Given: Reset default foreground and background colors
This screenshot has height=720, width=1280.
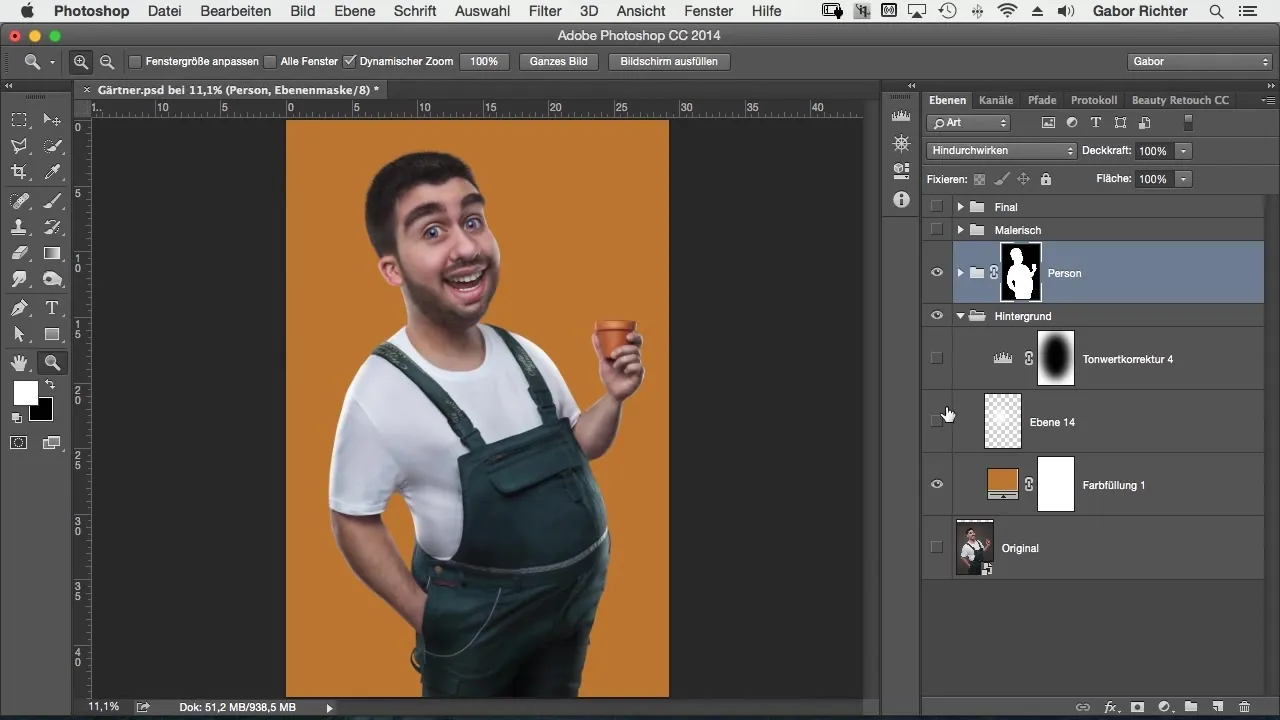Looking at the screenshot, I should click(x=16, y=417).
